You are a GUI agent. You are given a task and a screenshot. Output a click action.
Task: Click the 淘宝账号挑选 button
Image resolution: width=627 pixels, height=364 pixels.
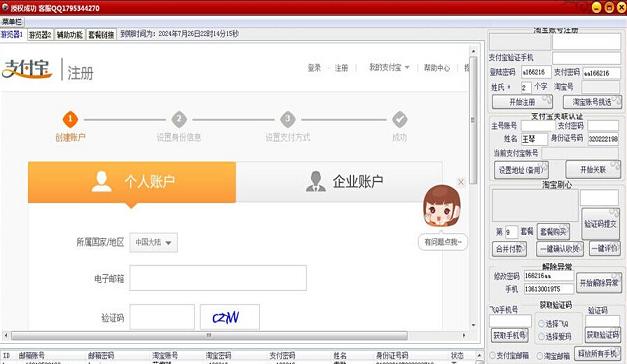[x=592, y=102]
